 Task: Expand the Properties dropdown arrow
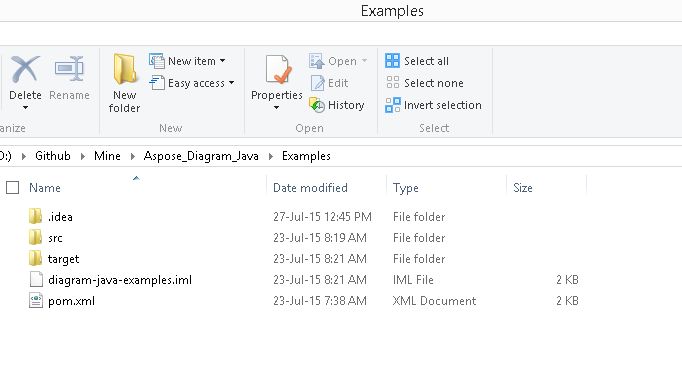[277, 107]
